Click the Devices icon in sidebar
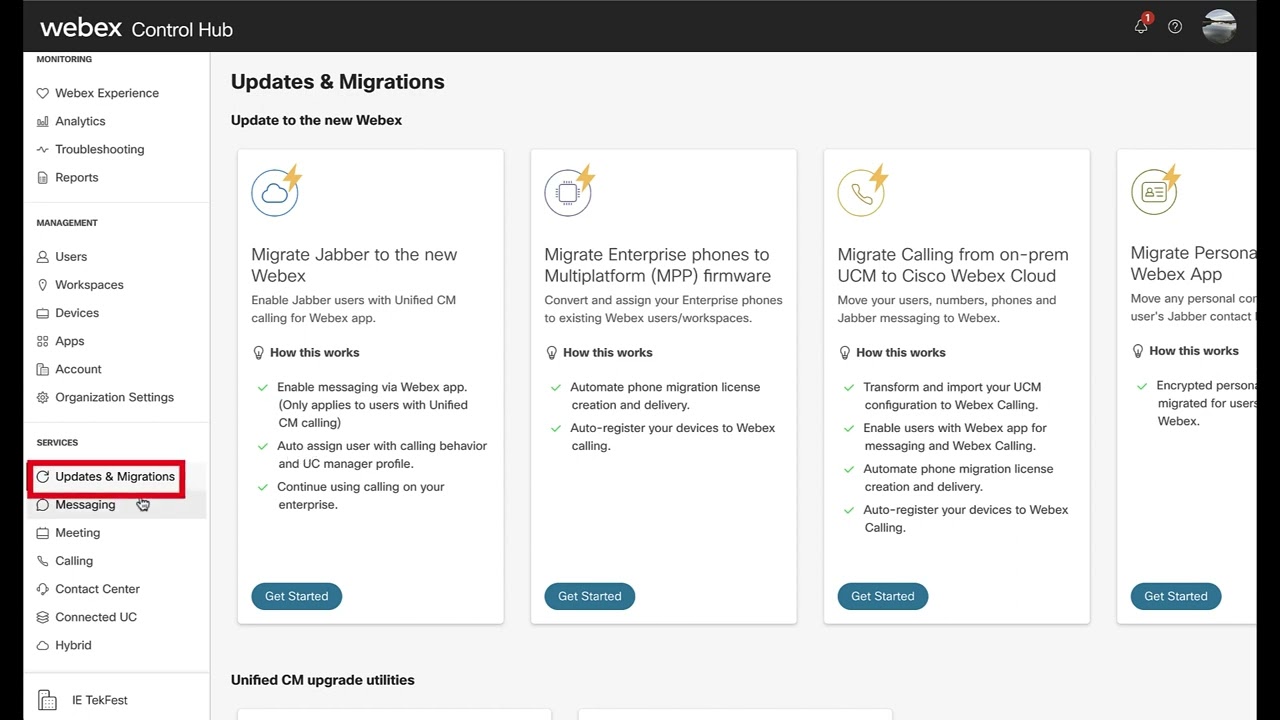The height and width of the screenshot is (720, 1280). [42, 313]
